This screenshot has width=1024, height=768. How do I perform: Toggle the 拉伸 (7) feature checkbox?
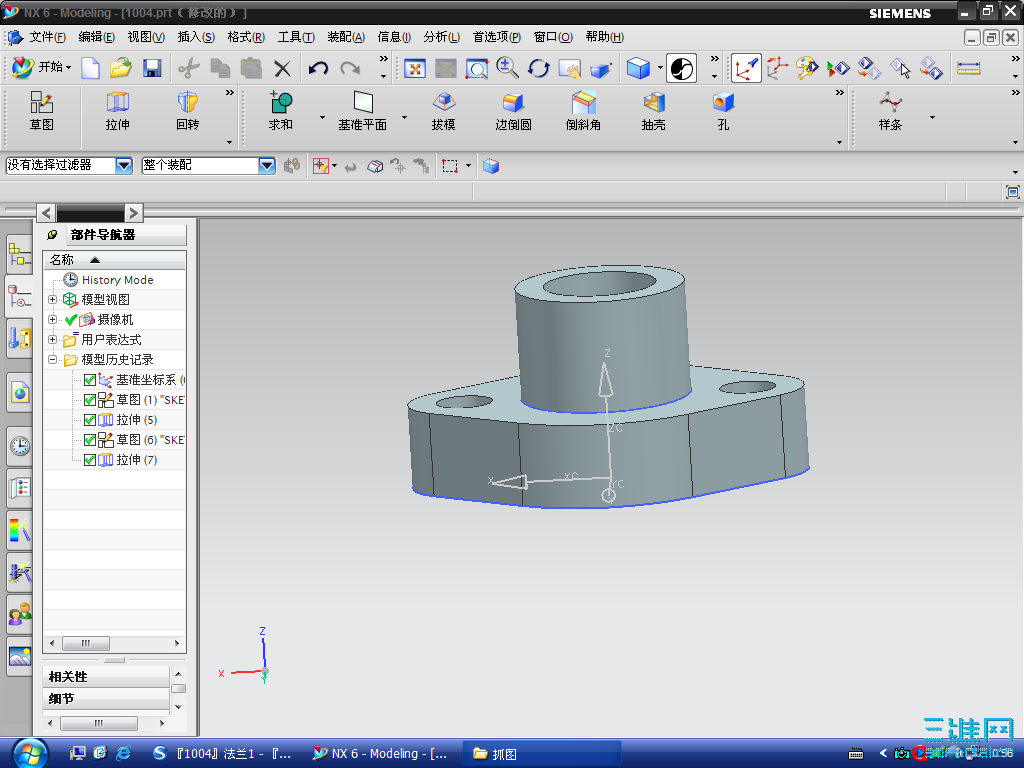tap(90, 460)
